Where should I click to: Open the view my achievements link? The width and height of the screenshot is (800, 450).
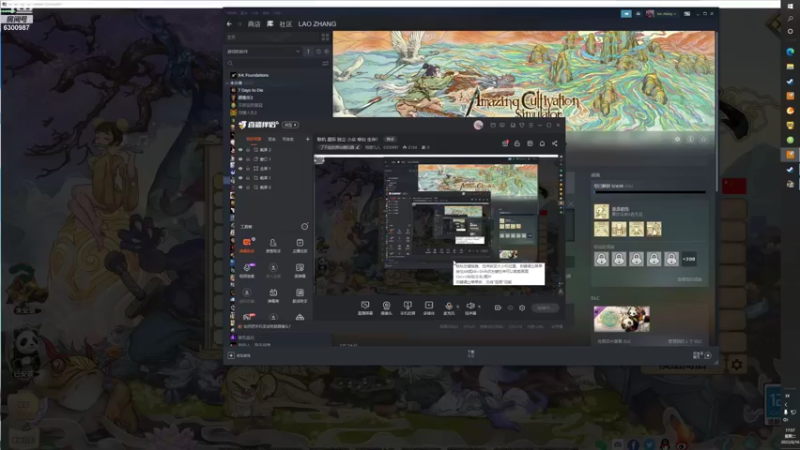(689, 280)
